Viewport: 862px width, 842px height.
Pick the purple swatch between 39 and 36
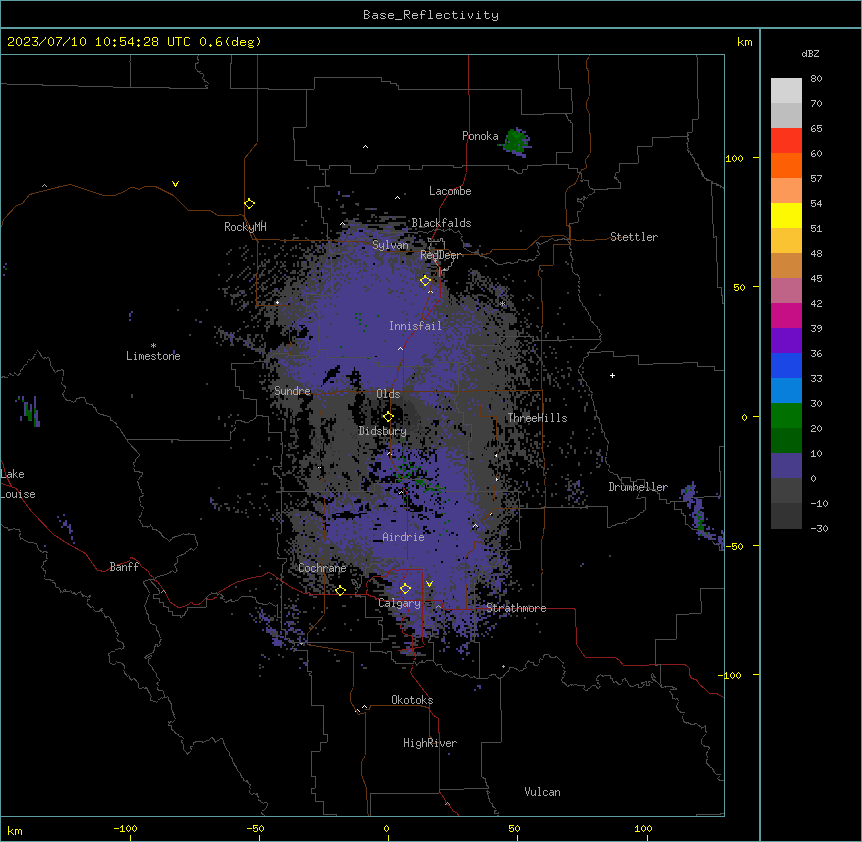pos(786,341)
